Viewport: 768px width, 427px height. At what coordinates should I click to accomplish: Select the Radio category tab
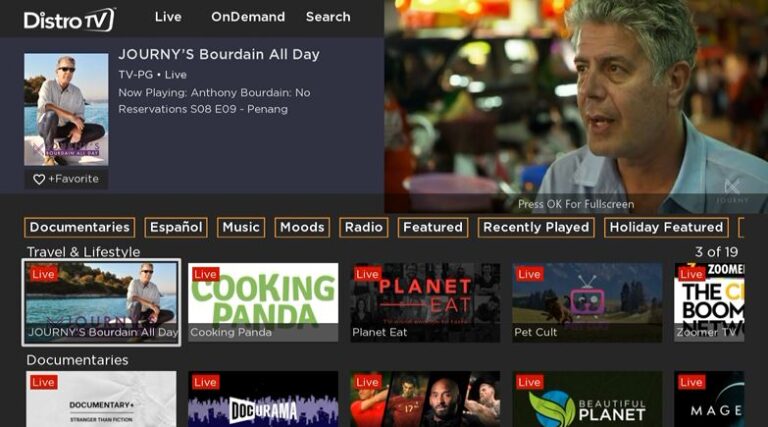point(363,227)
